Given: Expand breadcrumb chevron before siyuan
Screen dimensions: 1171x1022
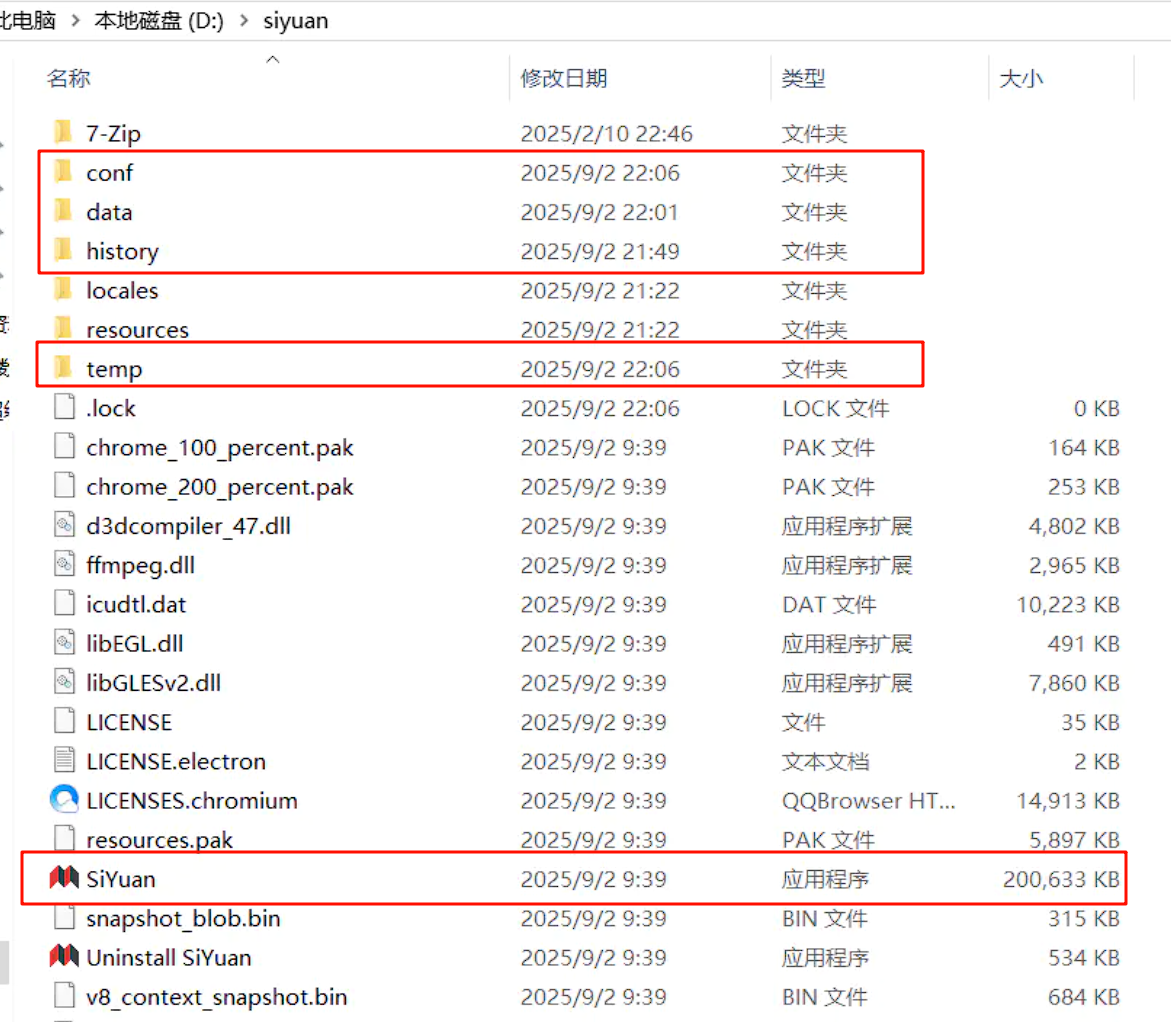Looking at the screenshot, I should 244,20.
